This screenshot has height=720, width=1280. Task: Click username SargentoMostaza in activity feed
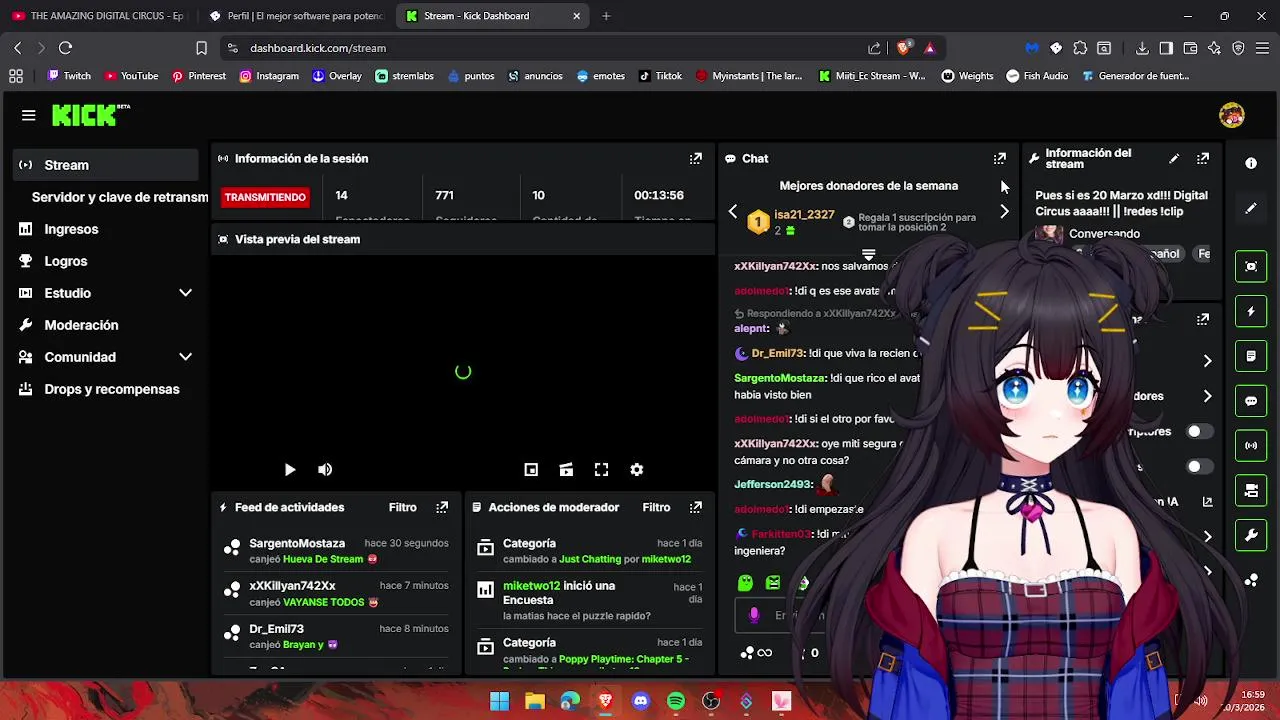pos(297,543)
